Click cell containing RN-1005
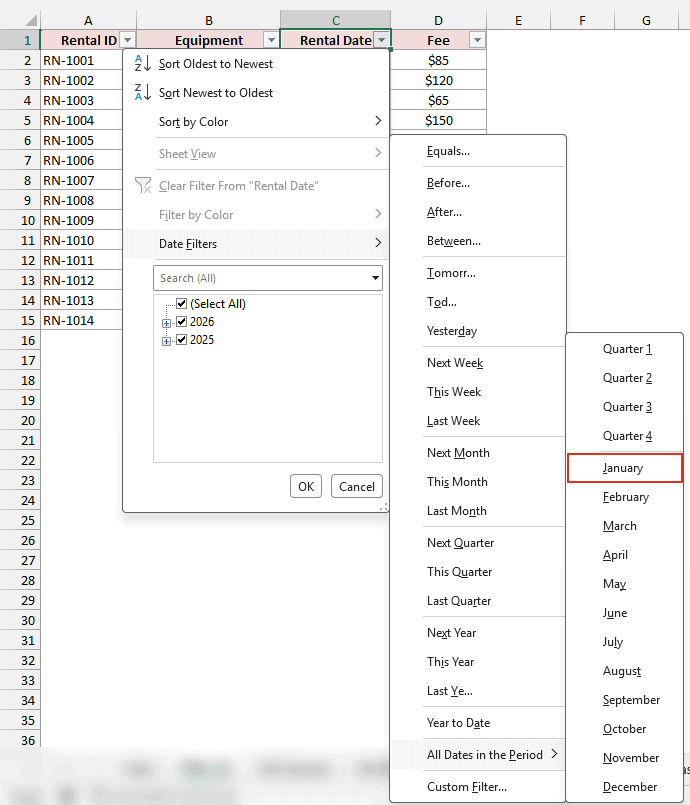The image size is (690, 805). 82,141
